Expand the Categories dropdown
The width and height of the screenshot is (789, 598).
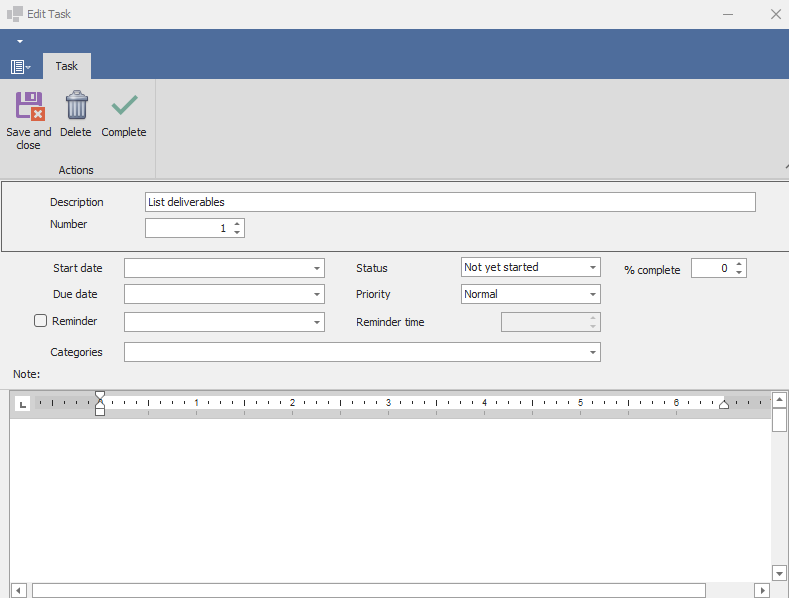click(593, 352)
